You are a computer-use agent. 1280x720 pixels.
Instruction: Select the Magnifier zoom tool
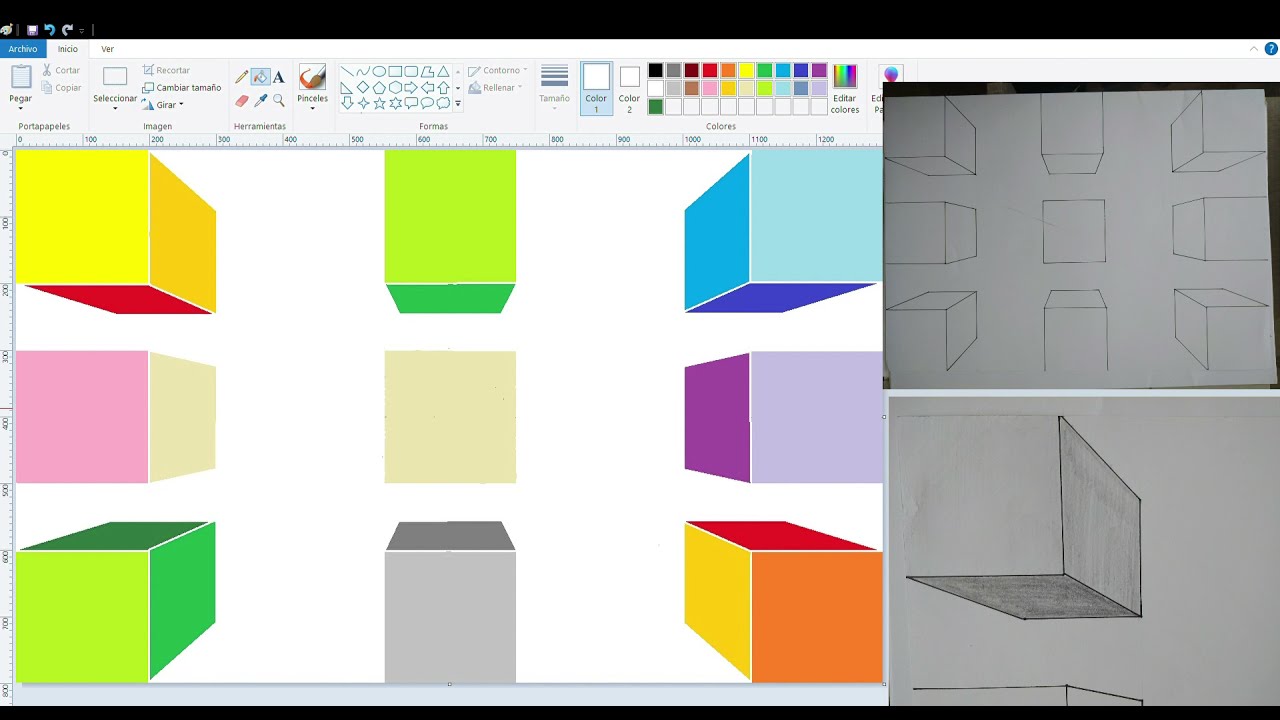tap(279, 101)
